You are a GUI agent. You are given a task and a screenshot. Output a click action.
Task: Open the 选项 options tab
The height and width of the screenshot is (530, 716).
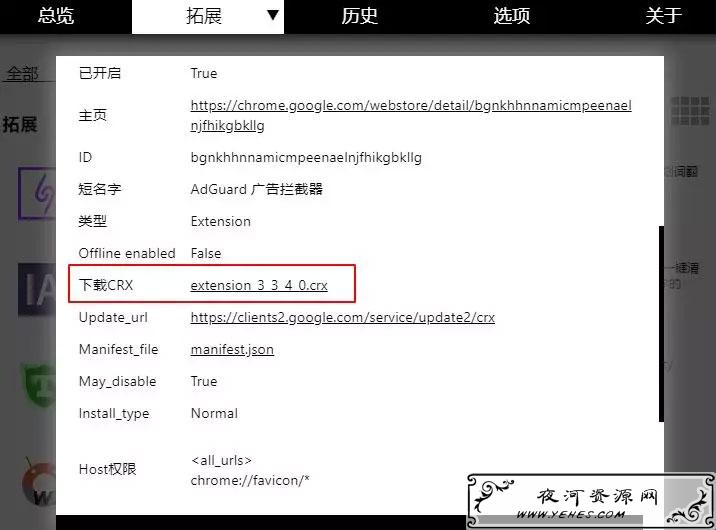coord(512,16)
